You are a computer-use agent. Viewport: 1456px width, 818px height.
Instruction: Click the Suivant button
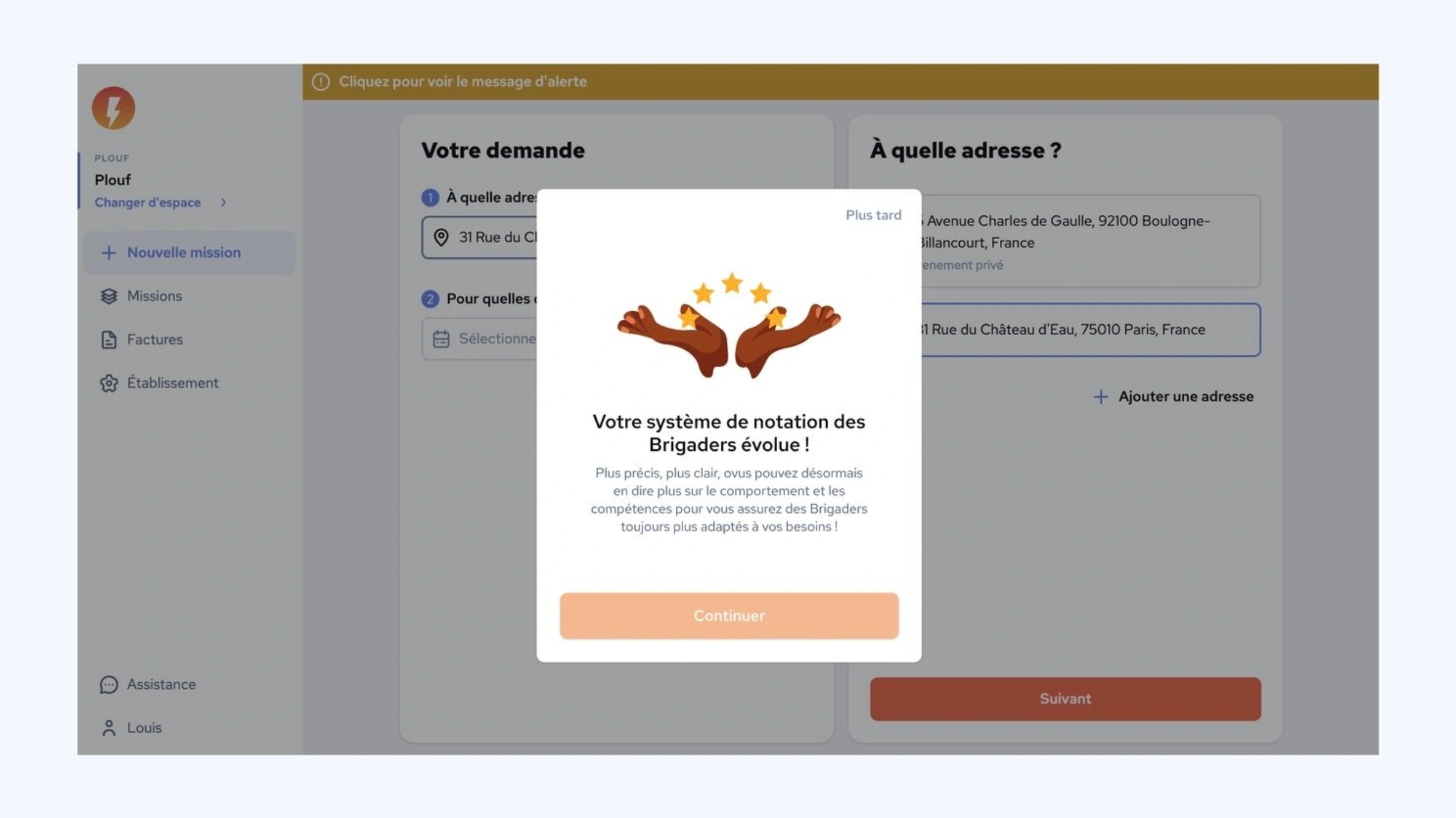[1065, 699]
